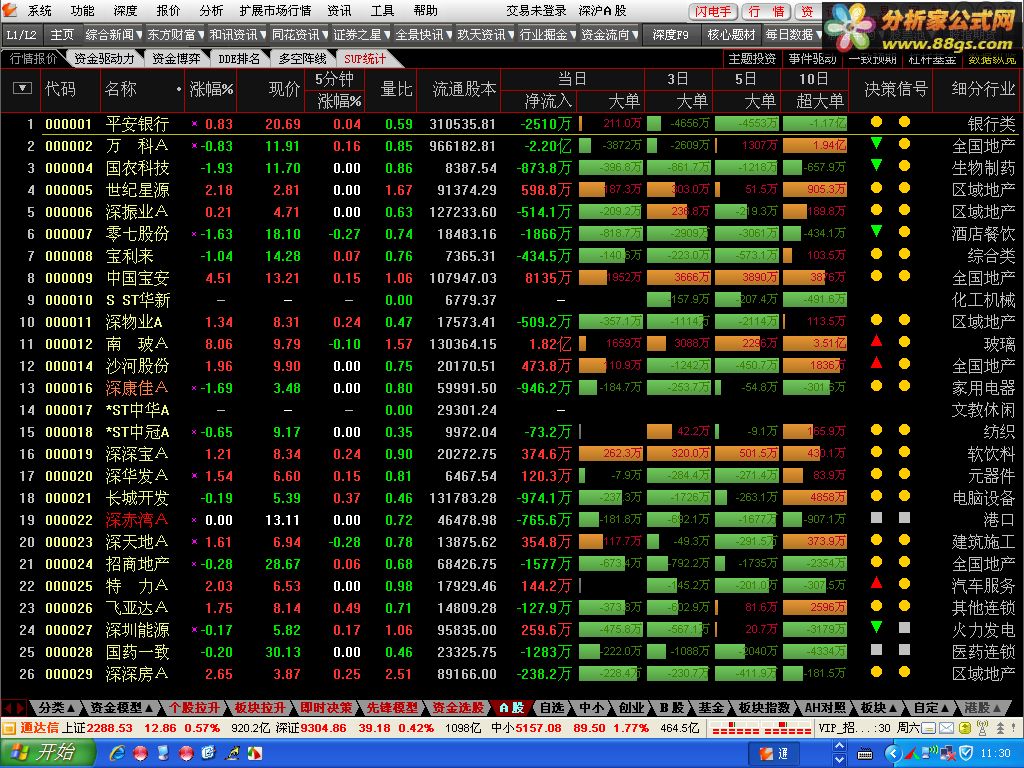
Task: Switch to the SUP统计 tab
Action: [x=364, y=58]
